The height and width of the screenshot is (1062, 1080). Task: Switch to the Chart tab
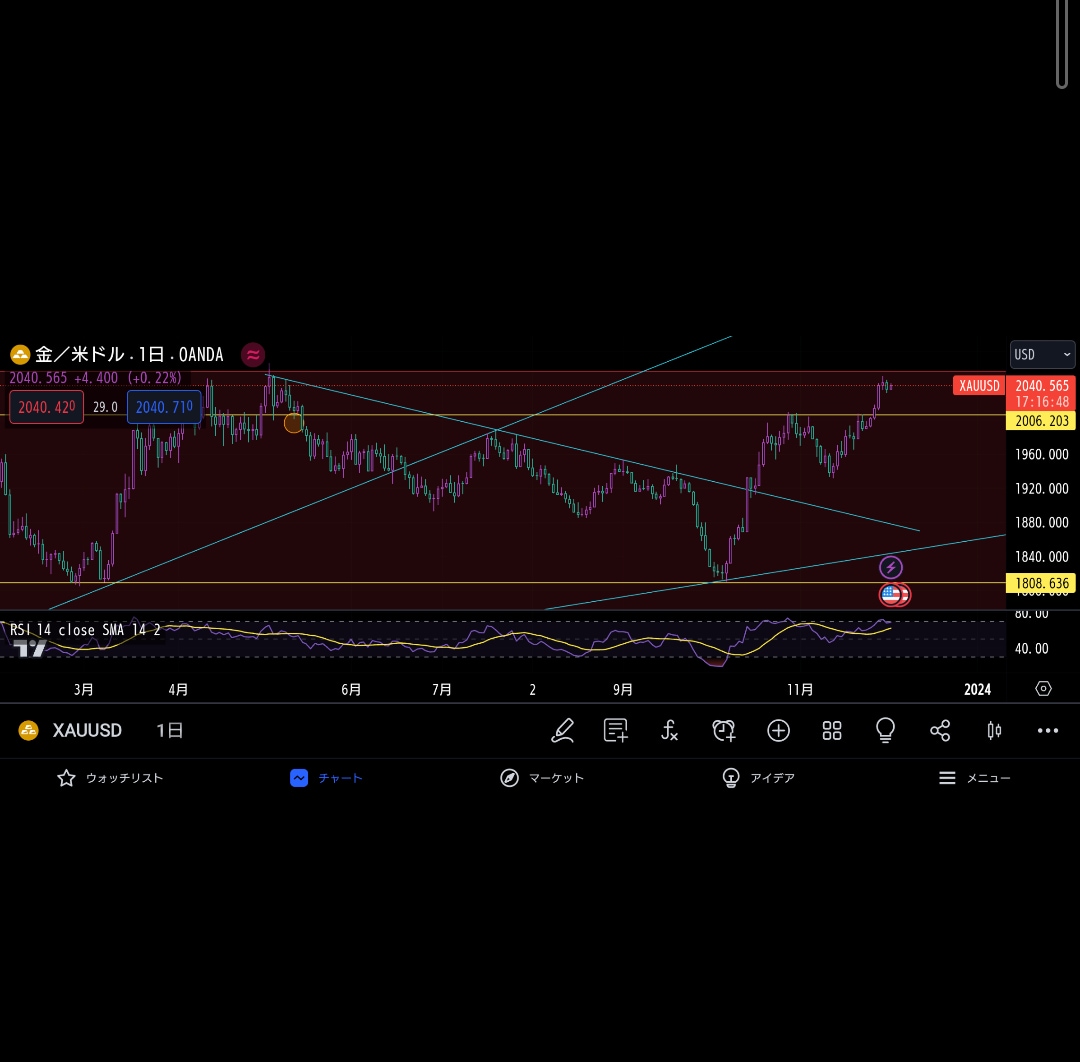click(326, 778)
